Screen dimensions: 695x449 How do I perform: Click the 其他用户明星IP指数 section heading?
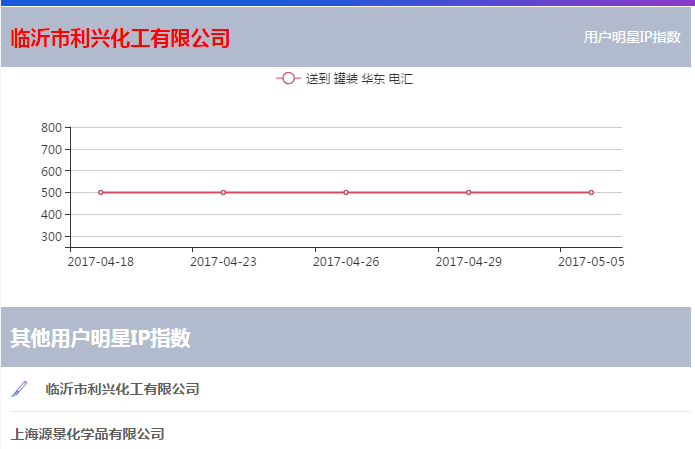click(101, 338)
